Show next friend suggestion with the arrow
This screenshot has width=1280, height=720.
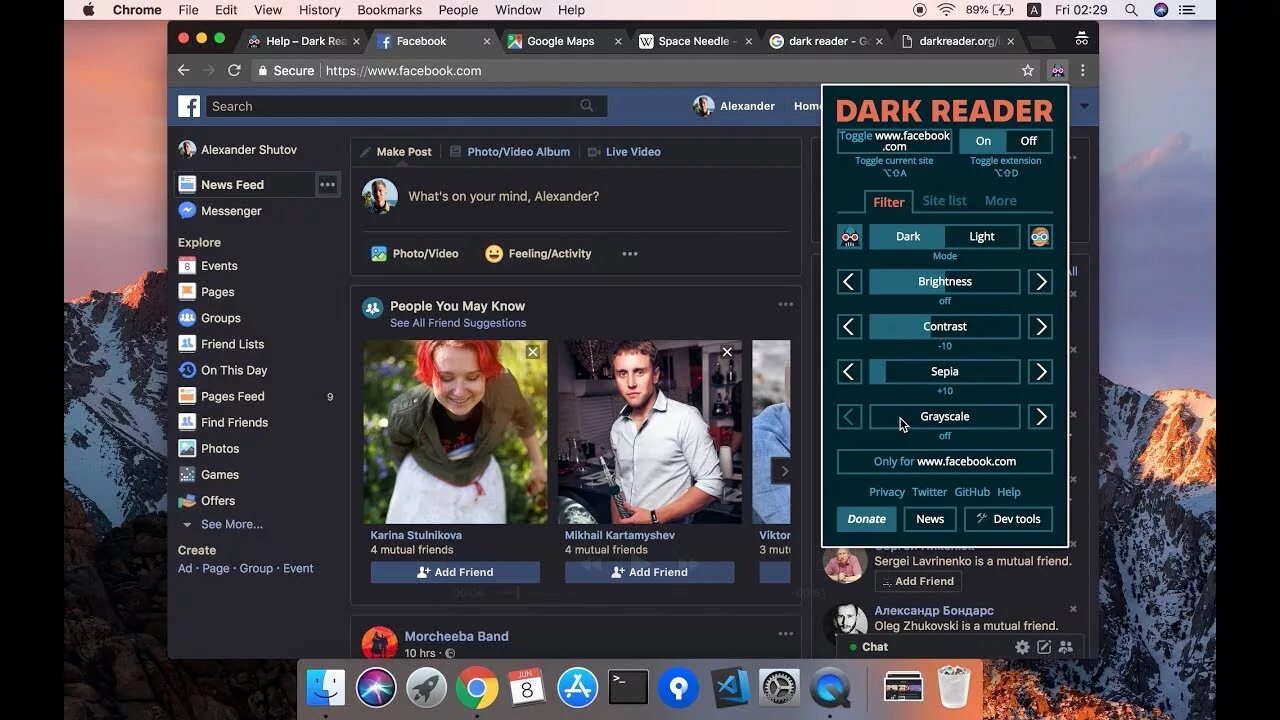[x=783, y=471]
